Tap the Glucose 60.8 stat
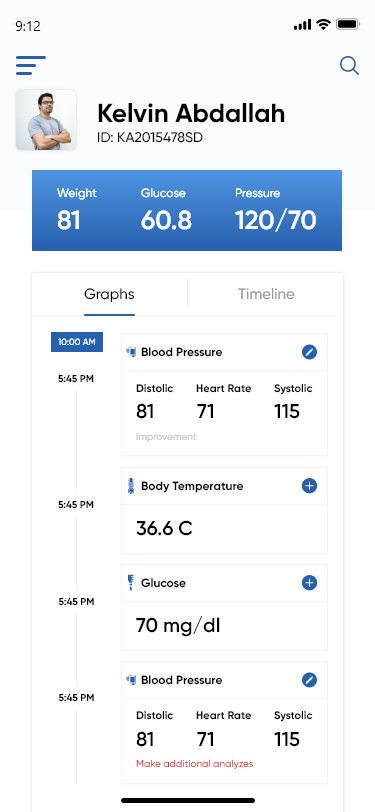The image size is (375, 812). [x=166, y=210]
